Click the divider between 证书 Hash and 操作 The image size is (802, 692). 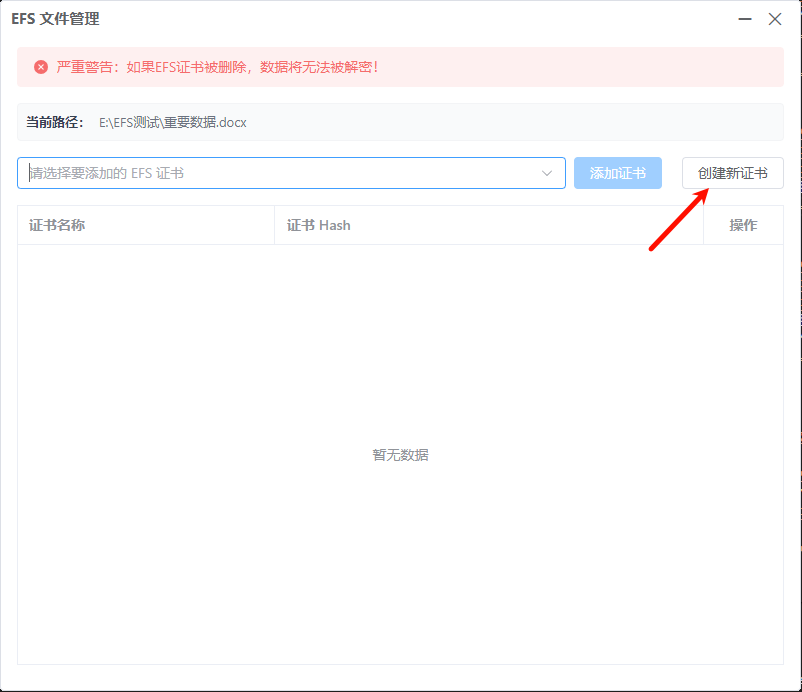[704, 225]
